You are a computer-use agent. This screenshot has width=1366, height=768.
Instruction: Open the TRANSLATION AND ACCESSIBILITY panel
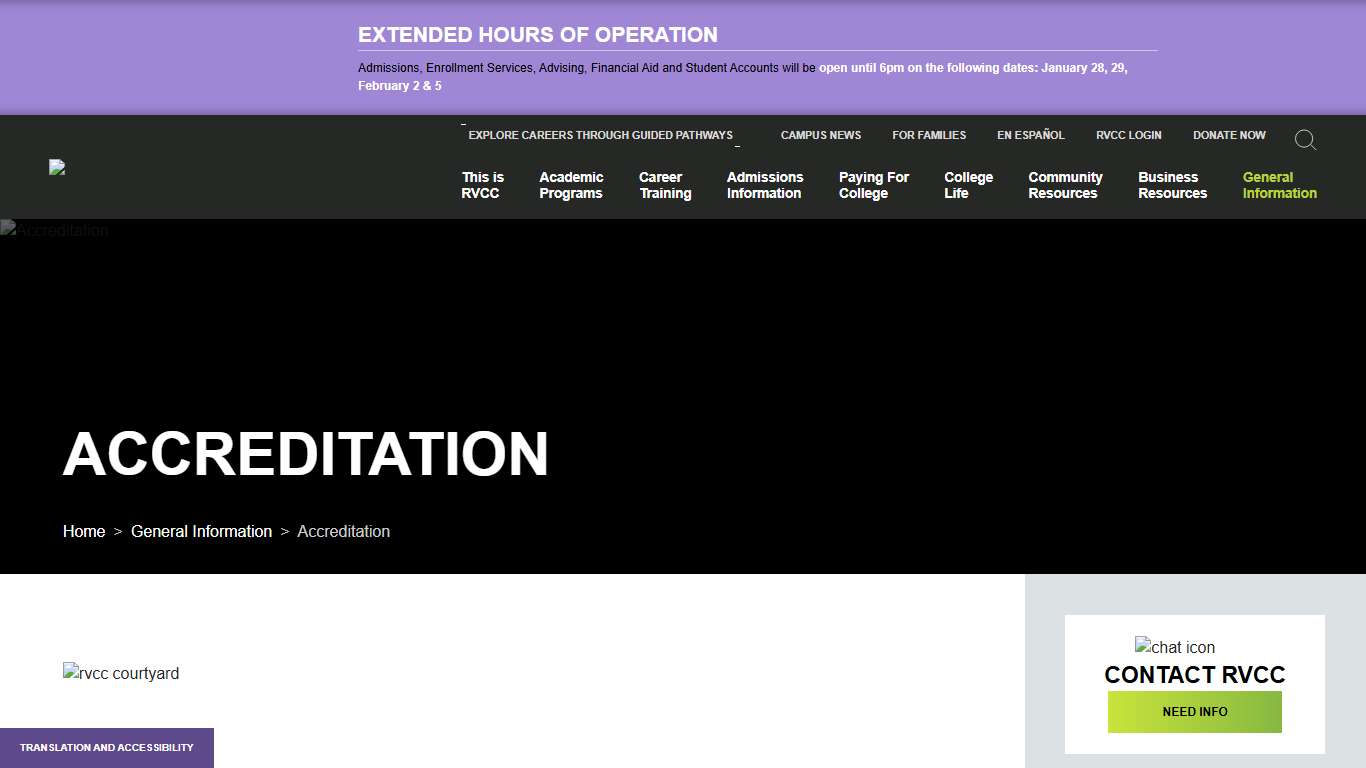click(106, 747)
